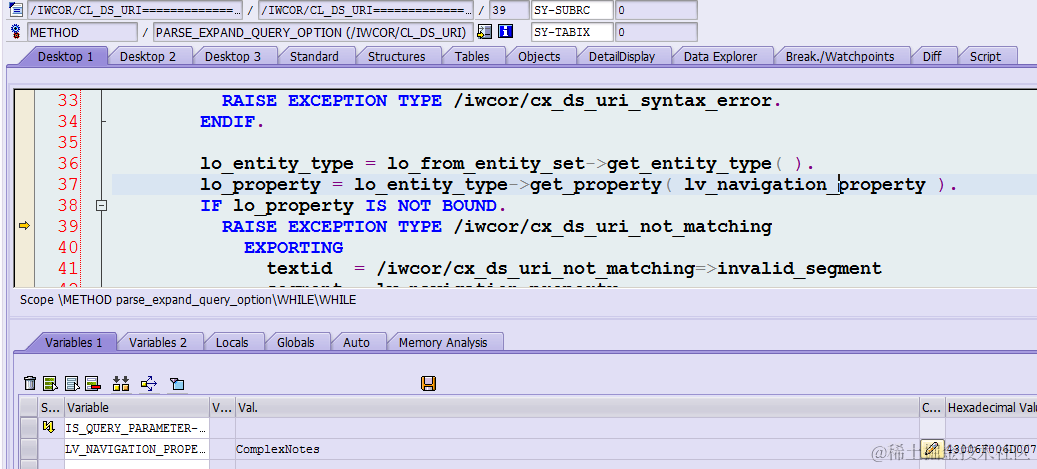
Task: Click the IS_QUERY_PARAMETER variable name cell
Action: pyautogui.click(x=137, y=428)
